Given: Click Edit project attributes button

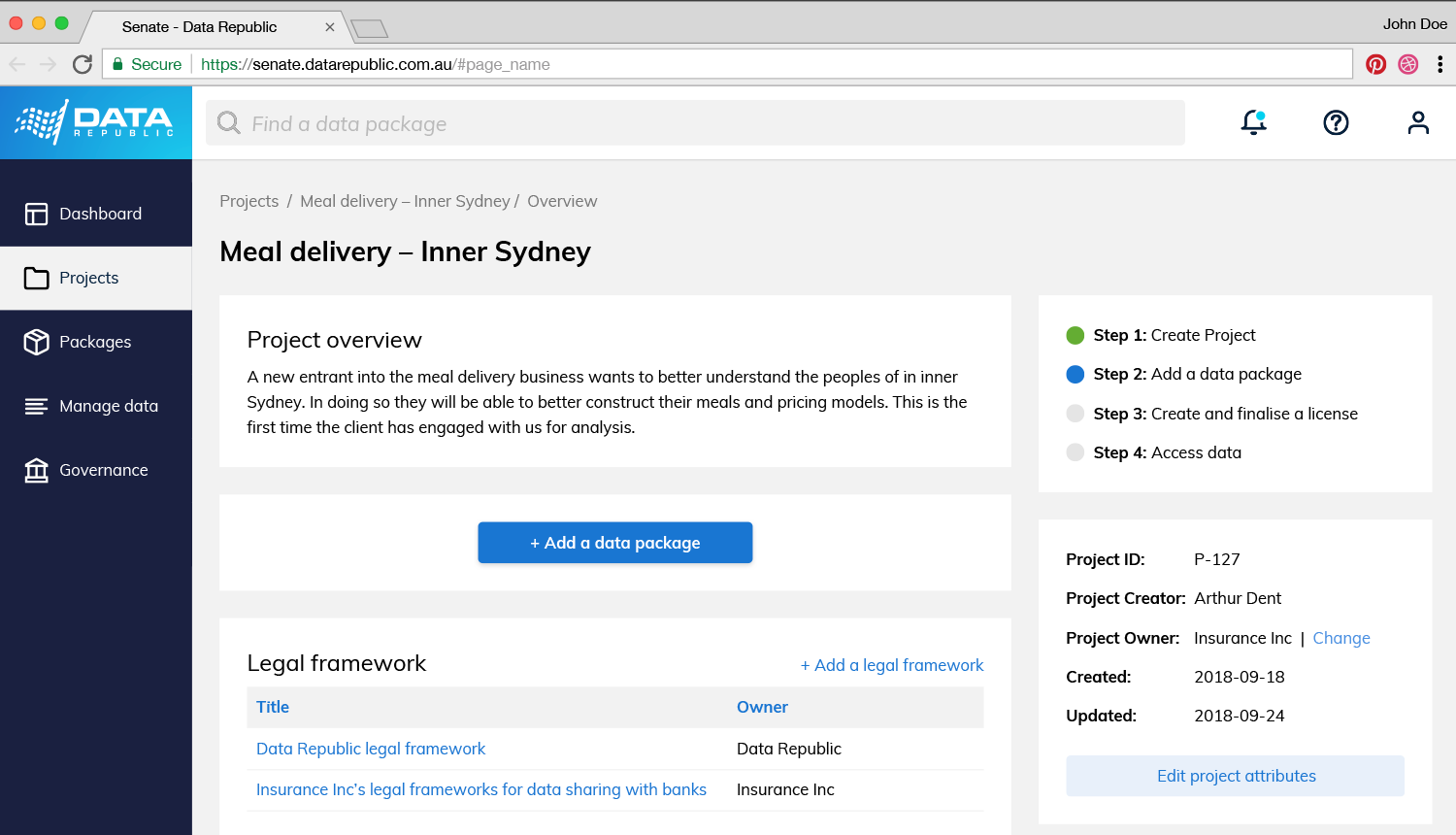Looking at the screenshot, I should tap(1235, 776).
